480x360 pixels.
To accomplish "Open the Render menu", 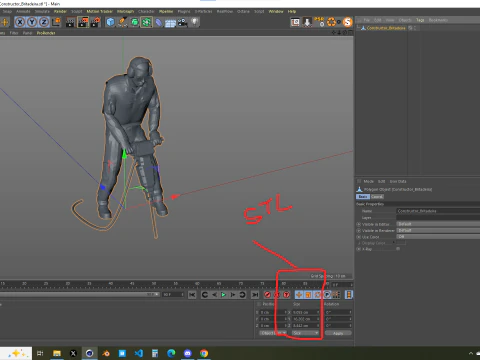I will pyautogui.click(x=60, y=11).
